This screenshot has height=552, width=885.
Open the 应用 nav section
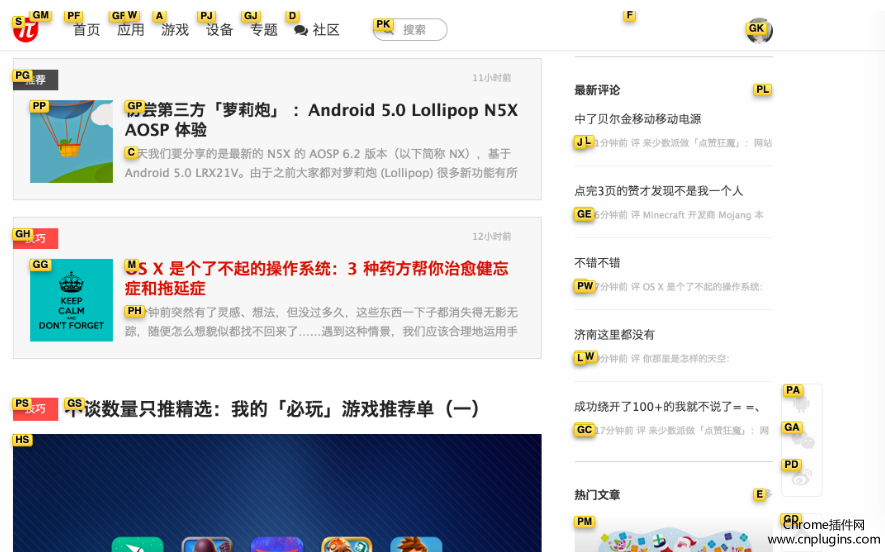point(130,30)
